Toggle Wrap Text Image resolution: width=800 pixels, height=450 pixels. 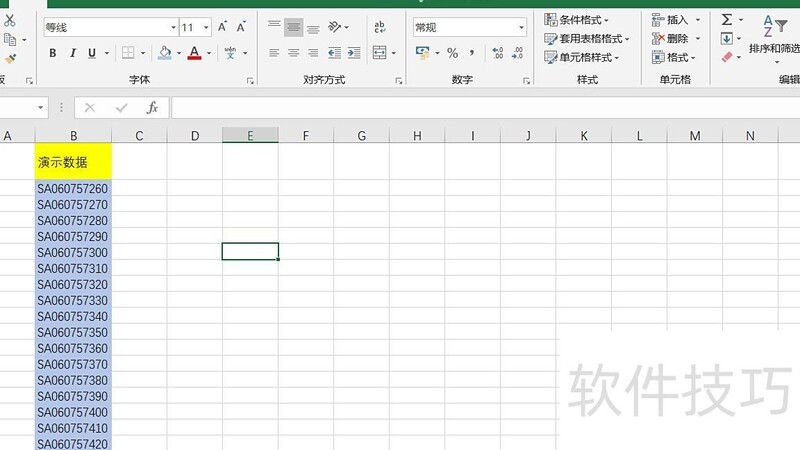point(380,27)
